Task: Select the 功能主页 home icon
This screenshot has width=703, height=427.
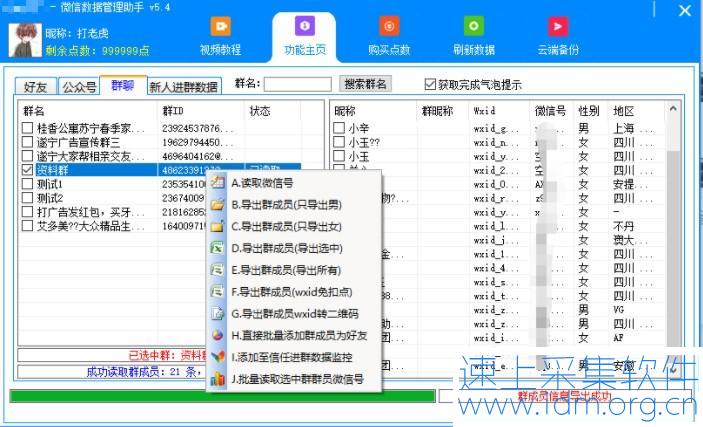Action: (x=305, y=26)
